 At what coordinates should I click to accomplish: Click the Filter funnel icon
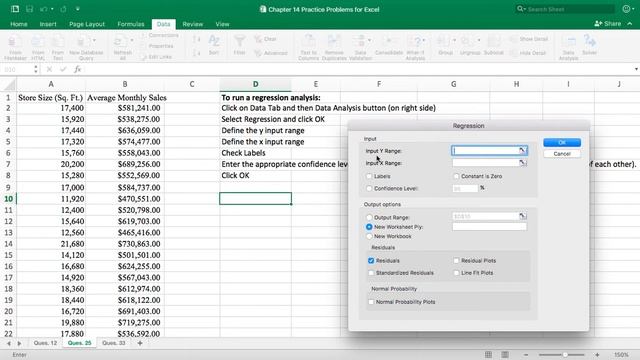pyautogui.click(x=240, y=42)
